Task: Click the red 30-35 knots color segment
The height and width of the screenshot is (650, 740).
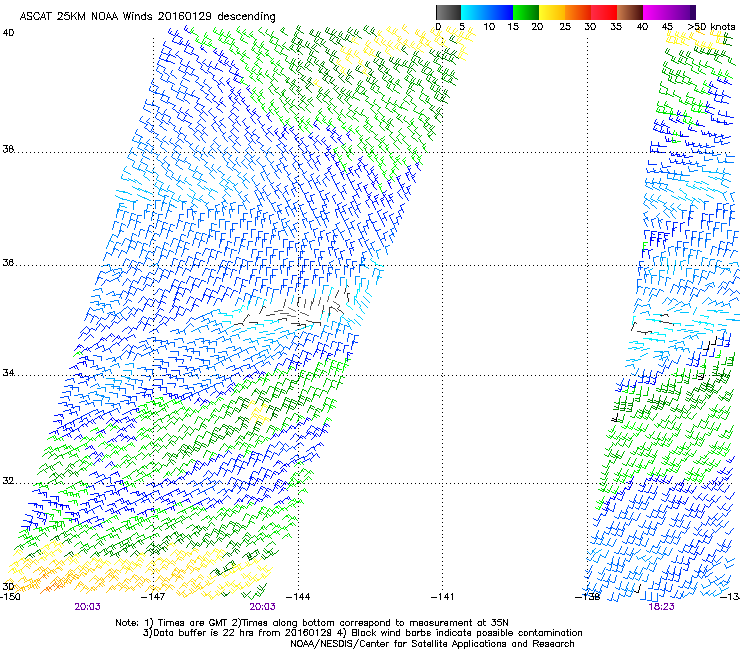Action: pyautogui.click(x=604, y=12)
